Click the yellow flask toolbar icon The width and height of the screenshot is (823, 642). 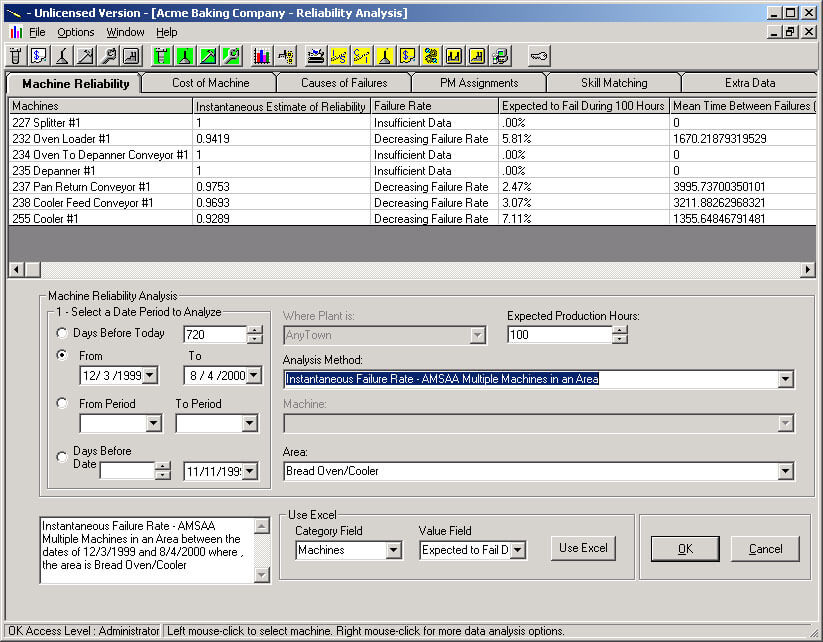click(385, 56)
